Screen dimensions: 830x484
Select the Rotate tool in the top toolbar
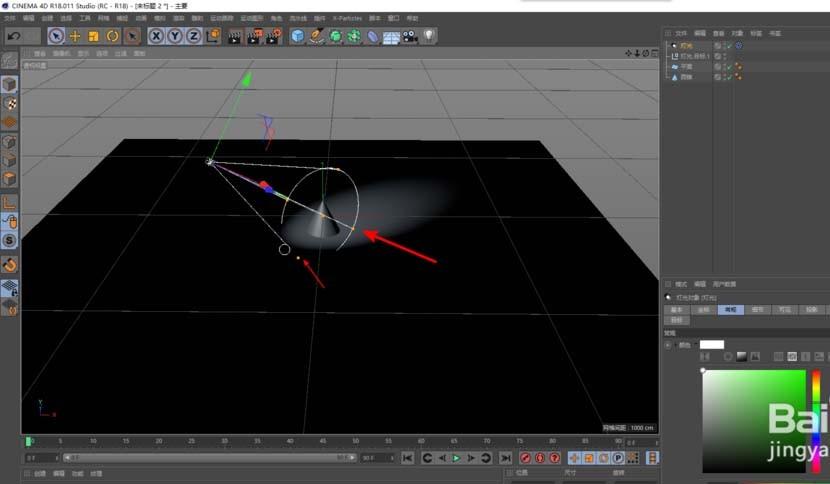(112, 36)
